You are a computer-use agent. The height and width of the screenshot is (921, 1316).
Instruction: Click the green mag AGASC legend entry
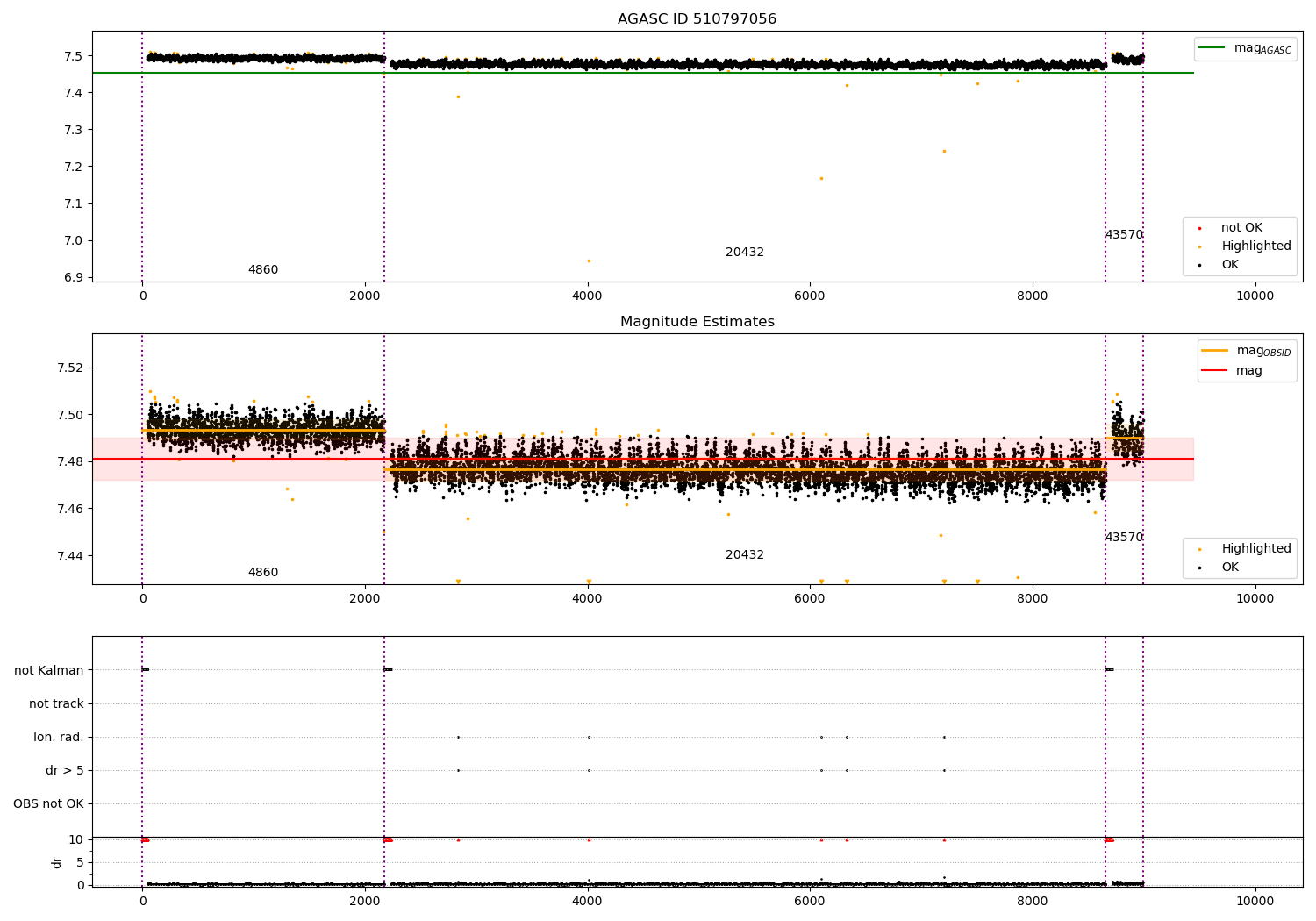point(1245,48)
